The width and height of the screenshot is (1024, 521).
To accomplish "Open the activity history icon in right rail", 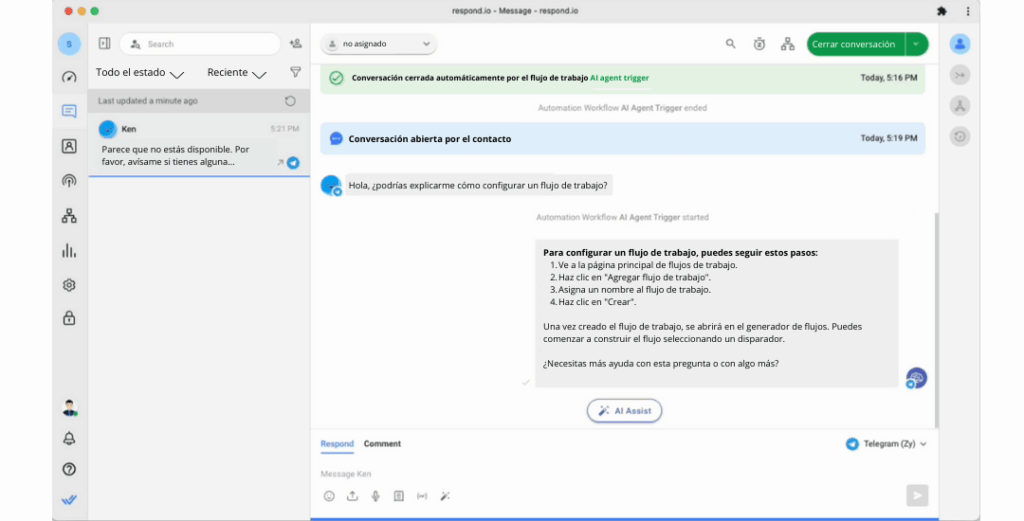I will (x=960, y=136).
